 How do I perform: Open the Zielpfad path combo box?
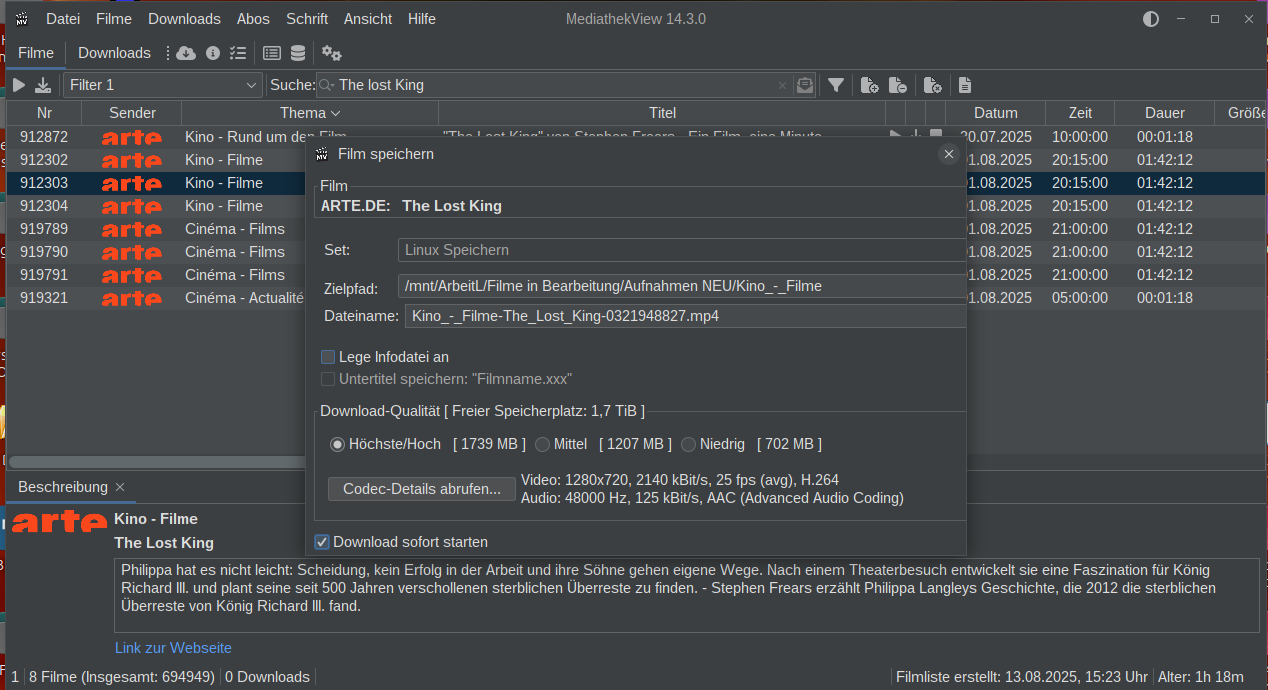[682, 286]
